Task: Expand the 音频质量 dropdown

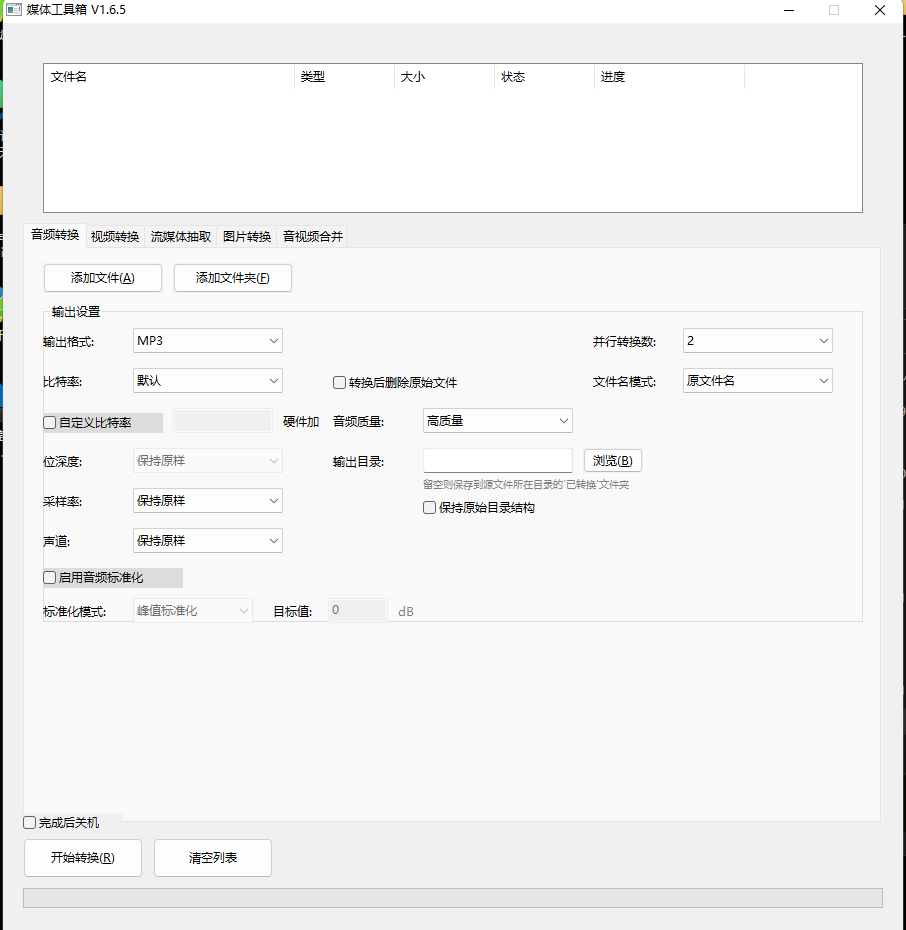Action: pyautogui.click(x=497, y=421)
